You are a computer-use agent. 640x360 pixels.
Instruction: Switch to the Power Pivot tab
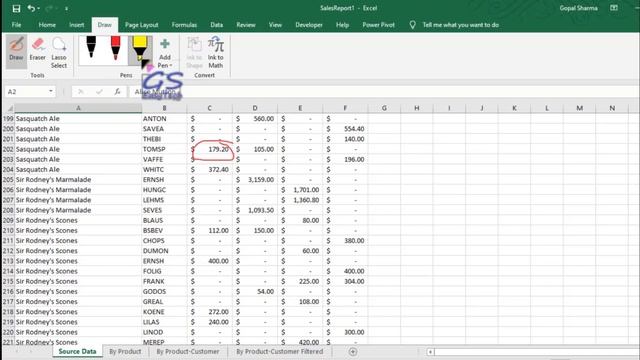[x=378, y=25]
